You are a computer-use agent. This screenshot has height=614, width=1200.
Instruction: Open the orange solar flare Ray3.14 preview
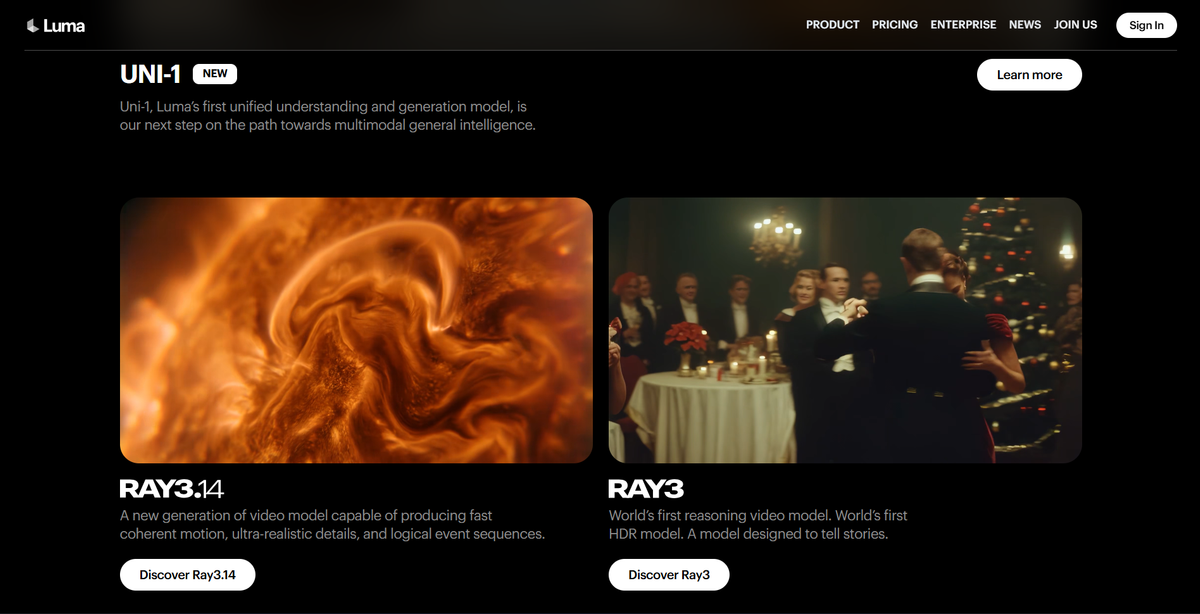(356, 330)
